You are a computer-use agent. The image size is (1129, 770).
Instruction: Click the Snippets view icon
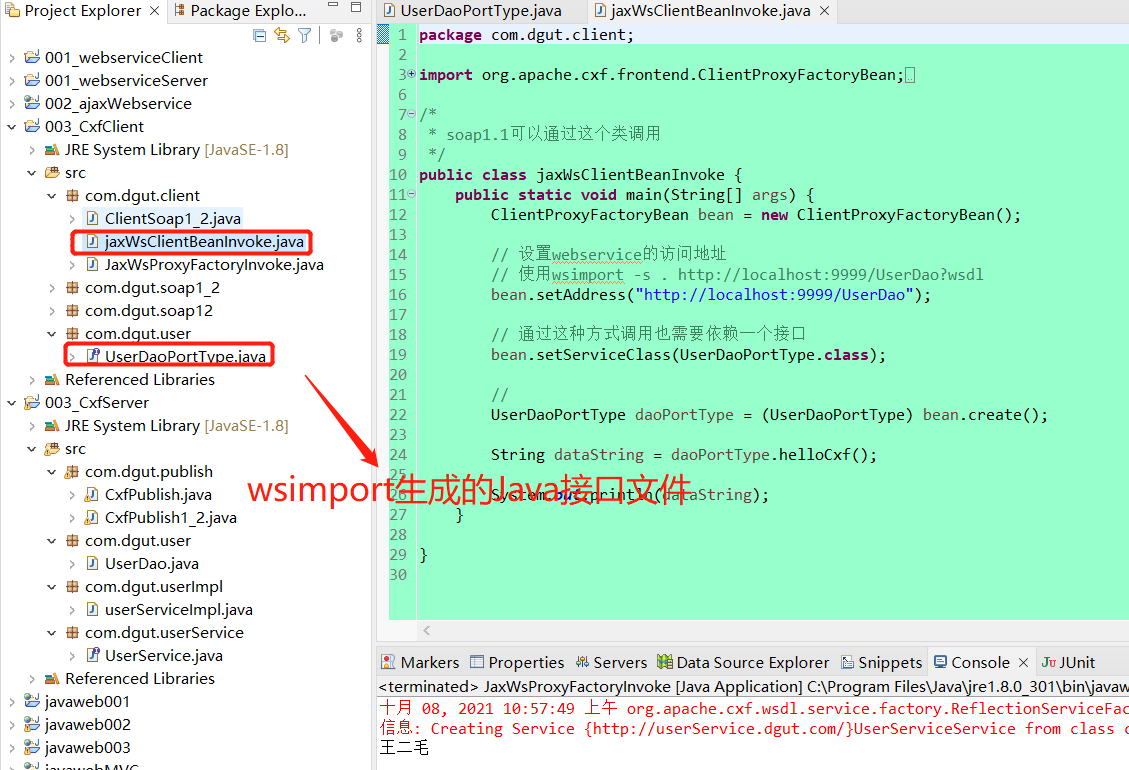[881, 662]
